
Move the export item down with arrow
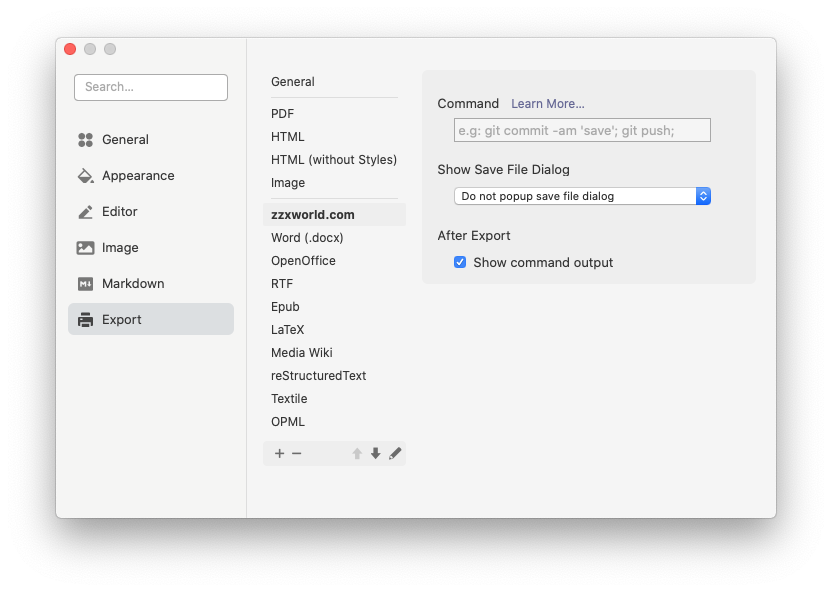coord(376,453)
